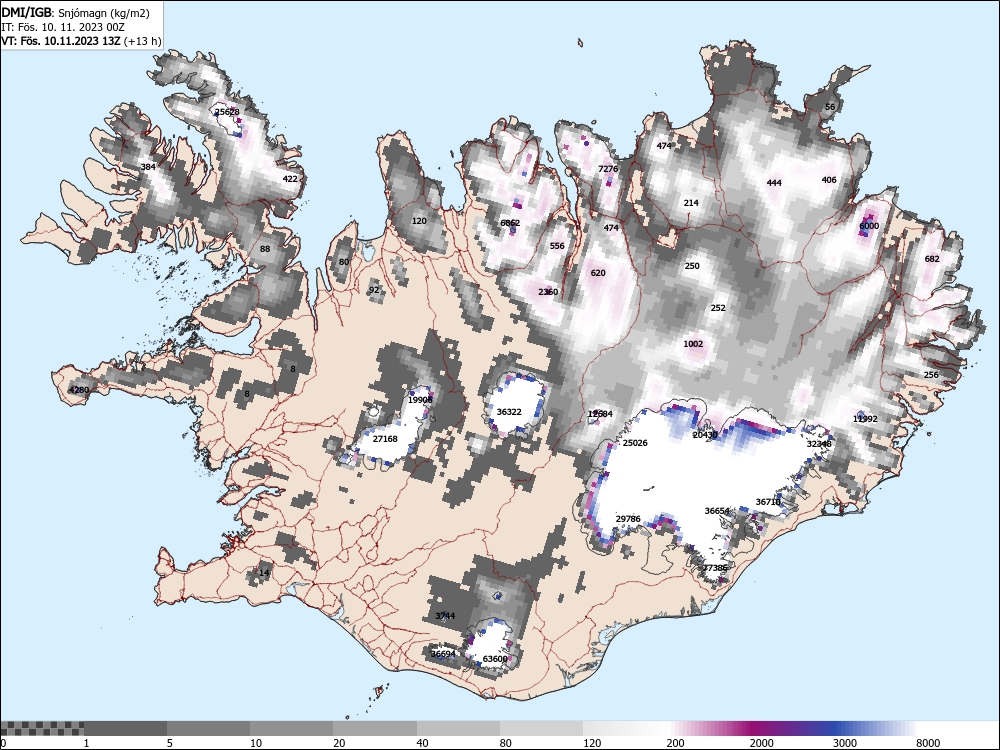This screenshot has height=750, width=1000.
Task: Select the snow value 56 in the northeast
Action: (830, 107)
